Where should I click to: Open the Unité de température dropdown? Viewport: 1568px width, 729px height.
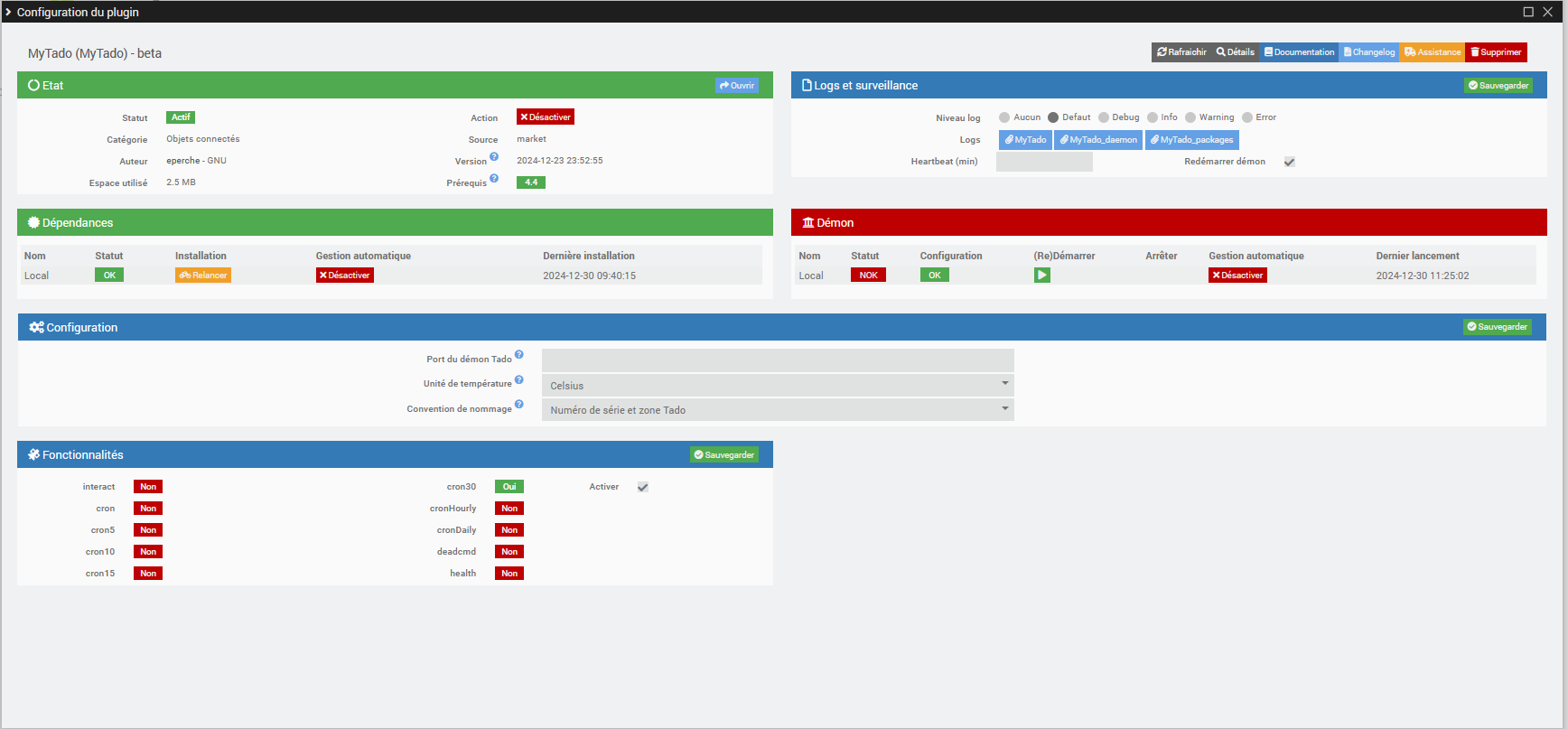(x=778, y=386)
